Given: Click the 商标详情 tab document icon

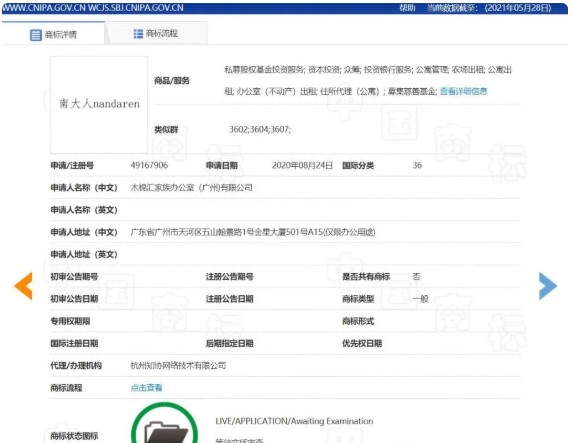Looking at the screenshot, I should click(x=36, y=35).
